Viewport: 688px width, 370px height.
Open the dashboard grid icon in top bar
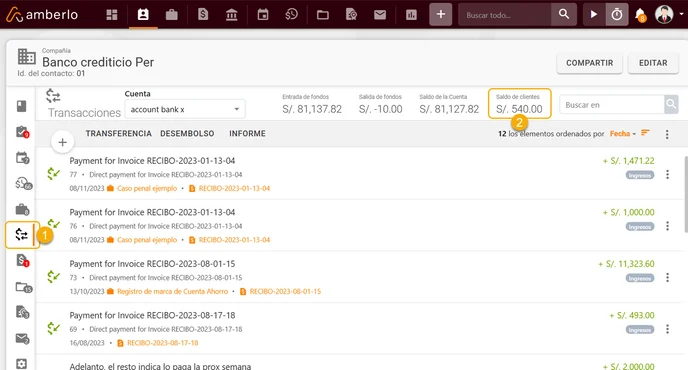point(112,15)
